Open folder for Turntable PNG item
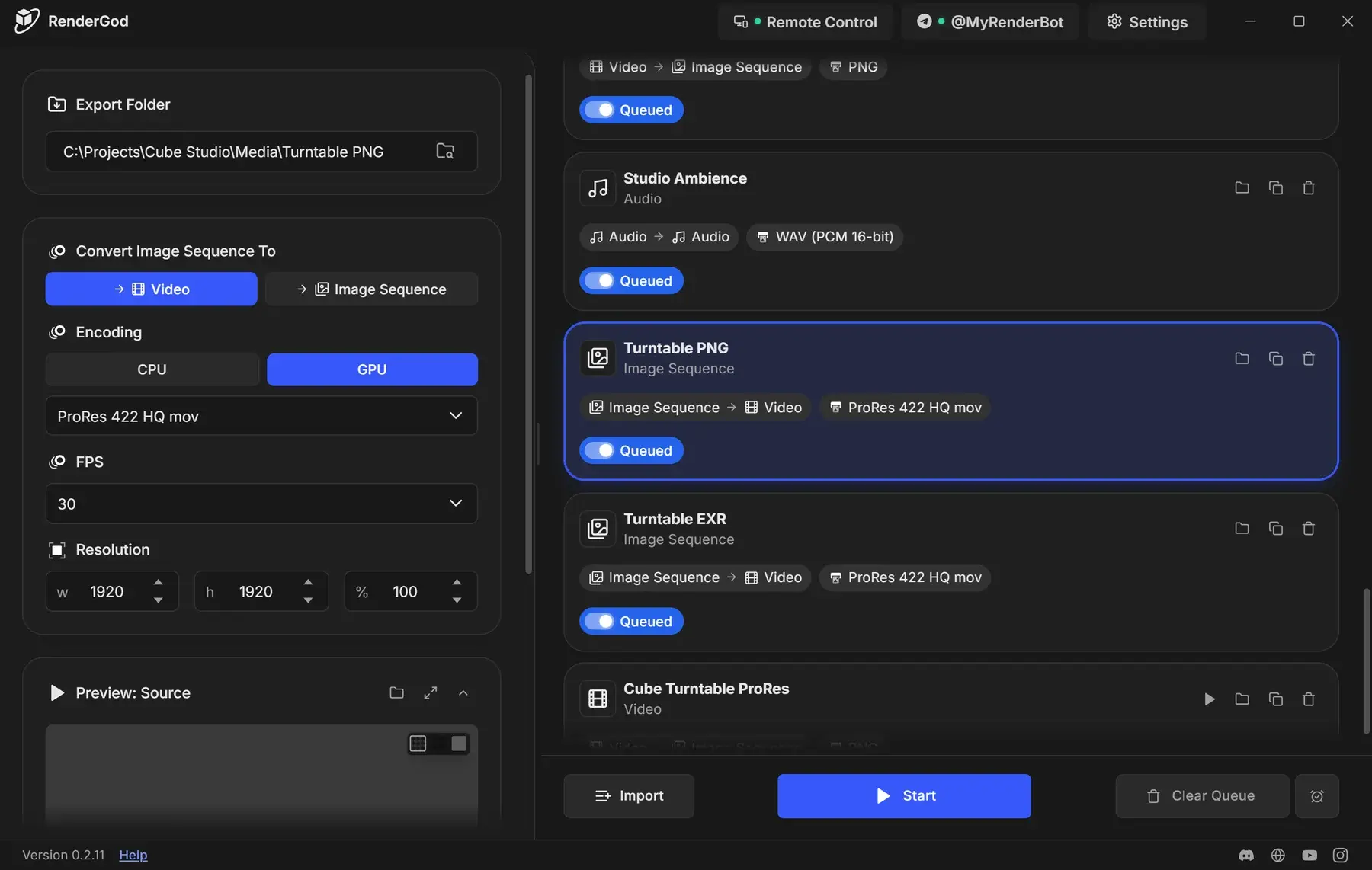Viewport: 1372px width, 870px height. pos(1242,358)
